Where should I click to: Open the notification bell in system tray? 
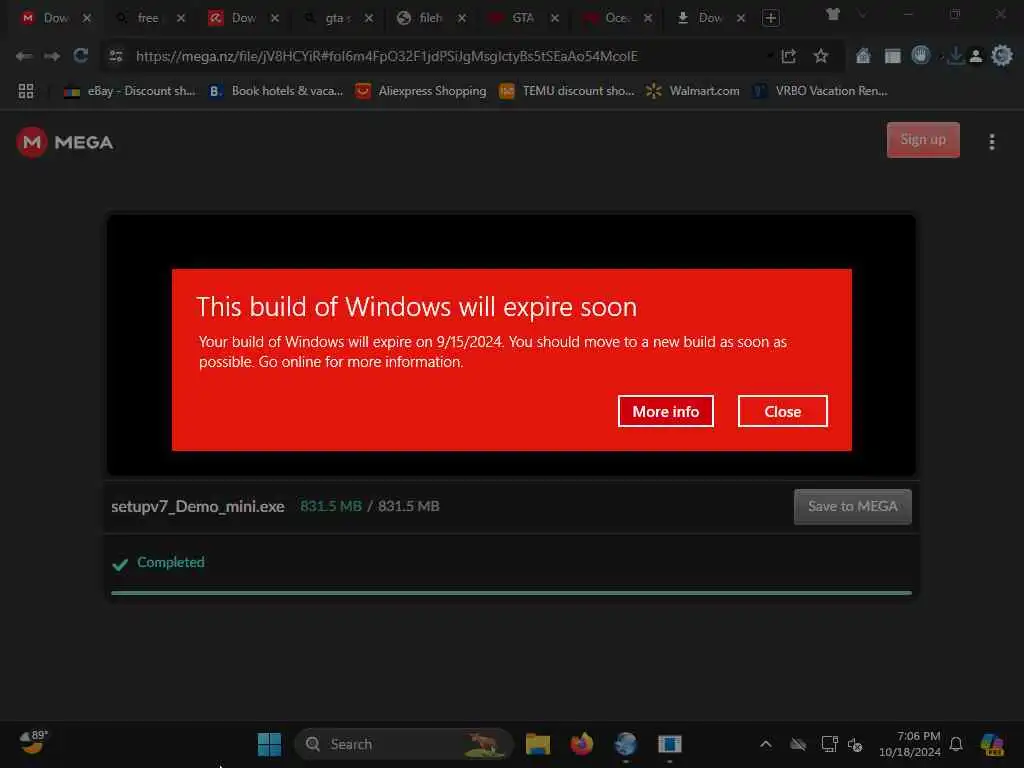956,744
